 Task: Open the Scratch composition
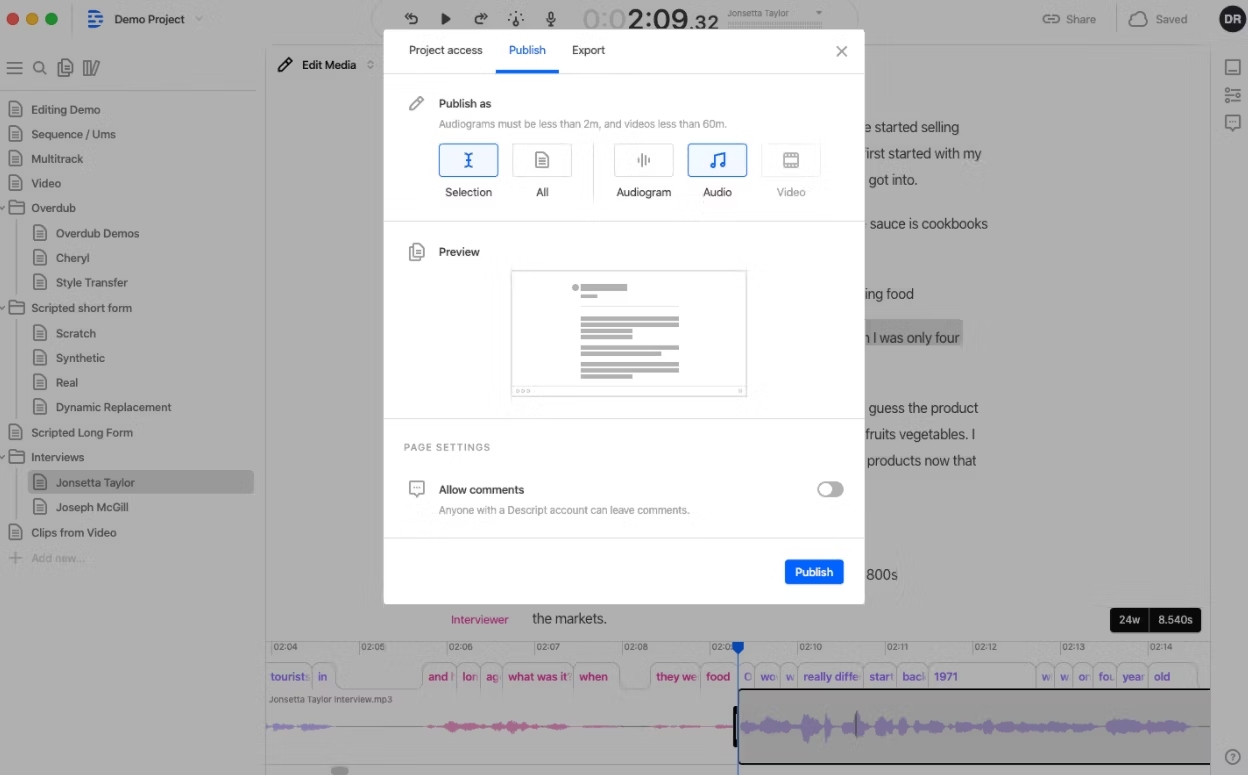(x=76, y=333)
